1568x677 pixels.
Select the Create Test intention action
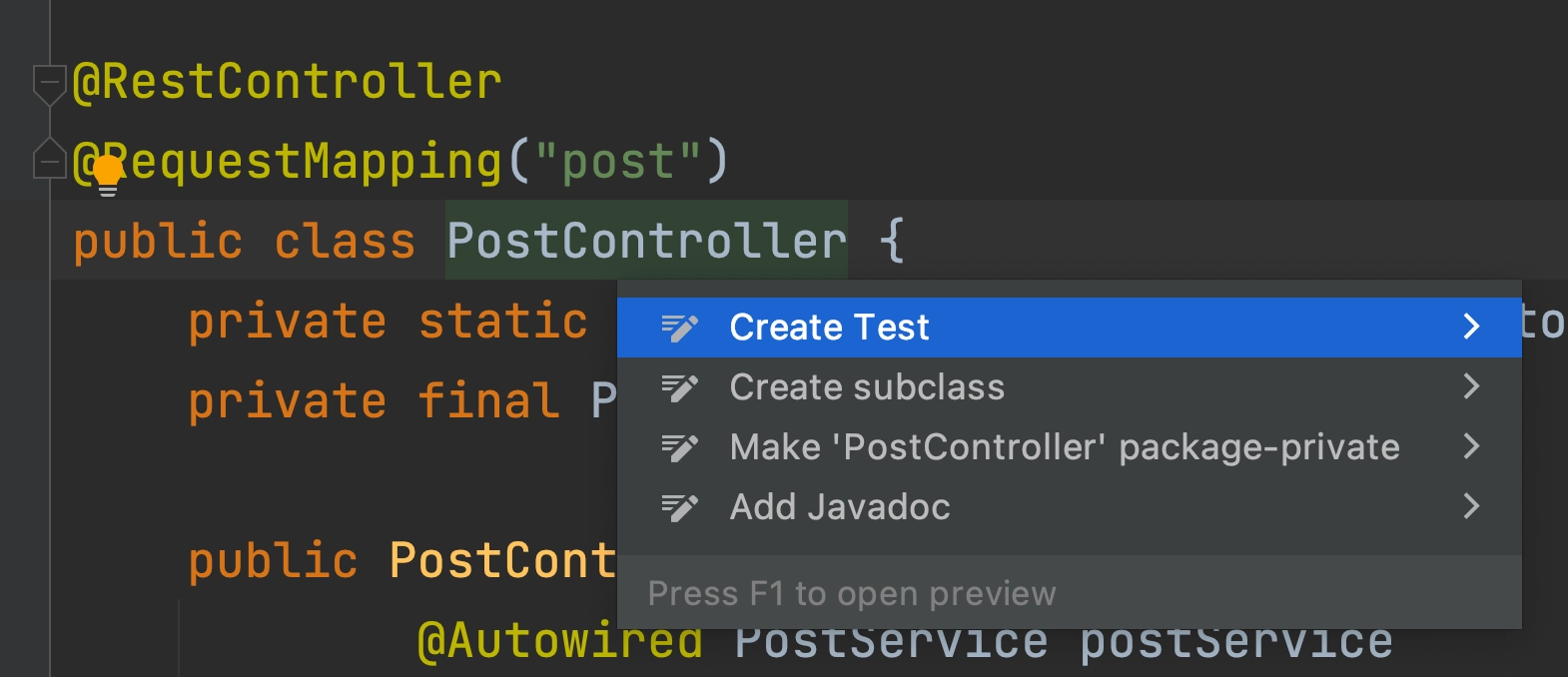[x=829, y=328]
